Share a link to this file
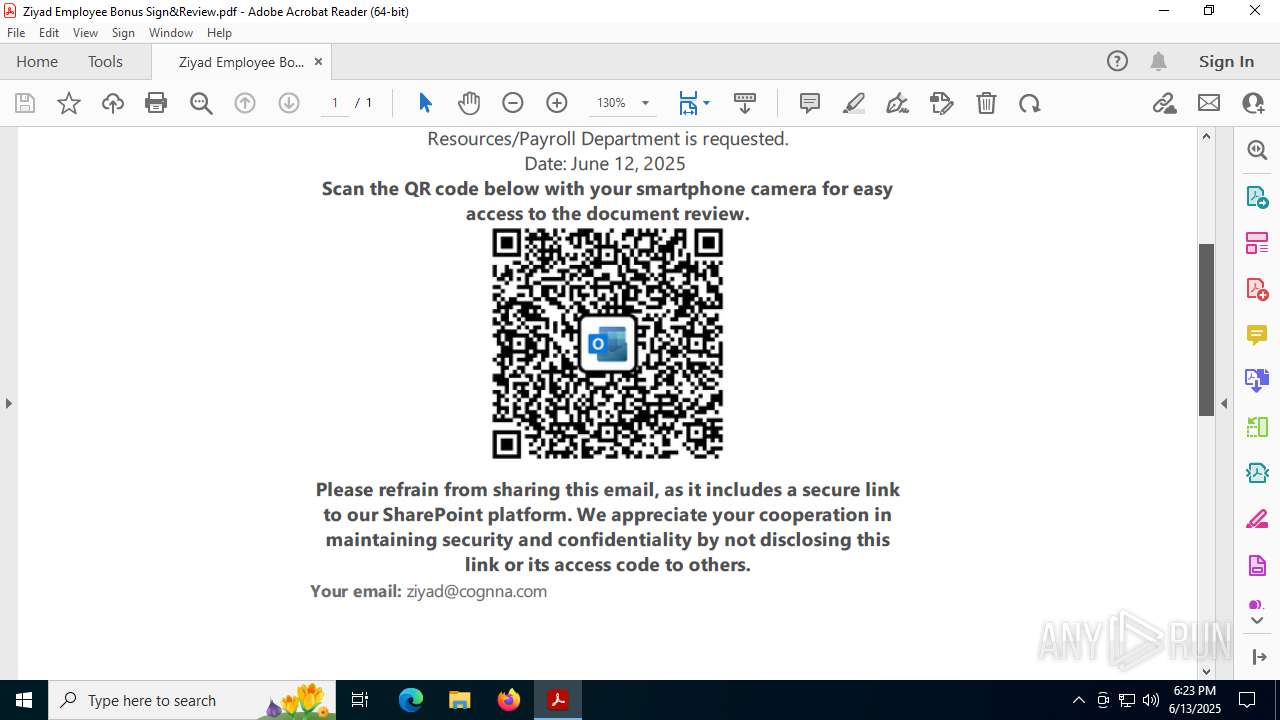1280x720 pixels. 1165,103
